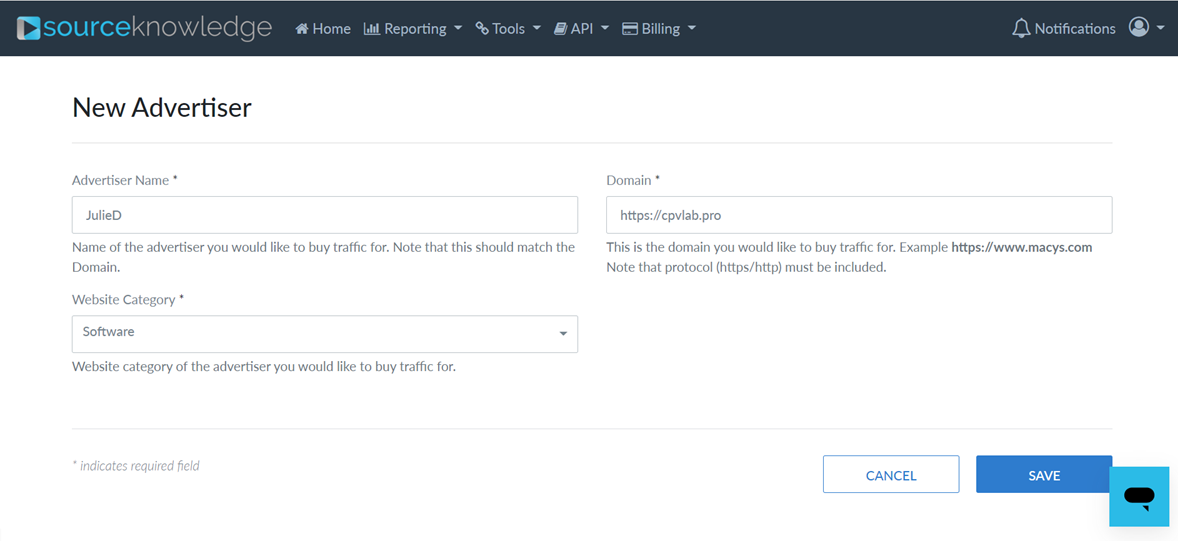Viewport: 1178px width, 541px height.
Task: Click the SAVE button
Action: (1044, 474)
